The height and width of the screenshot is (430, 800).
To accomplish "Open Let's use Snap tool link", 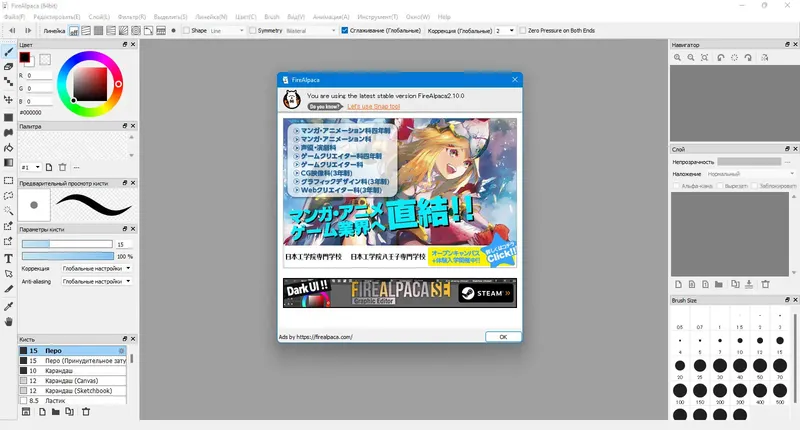I will 373,107.
